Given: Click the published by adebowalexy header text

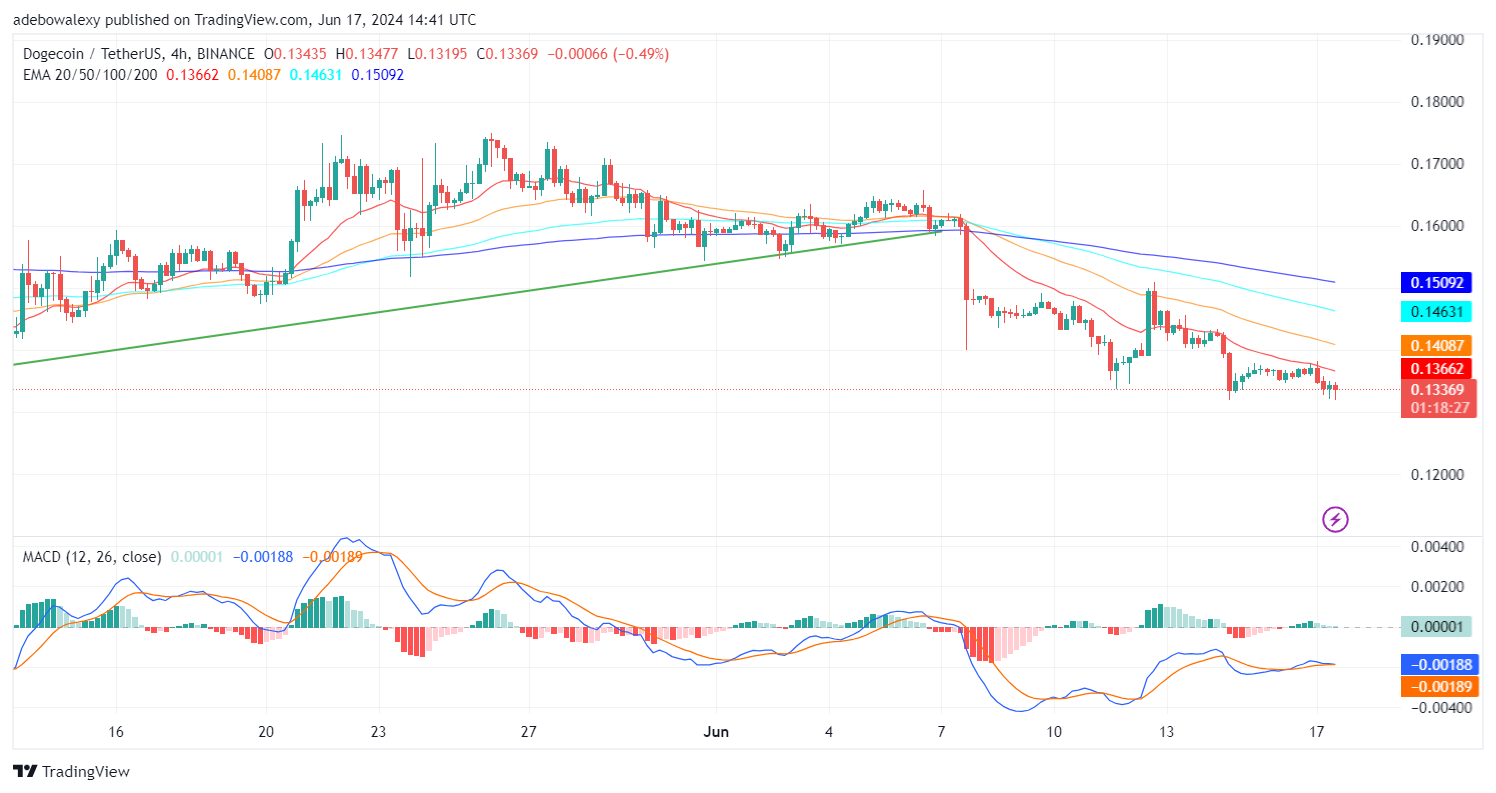Looking at the screenshot, I should (x=244, y=19).
